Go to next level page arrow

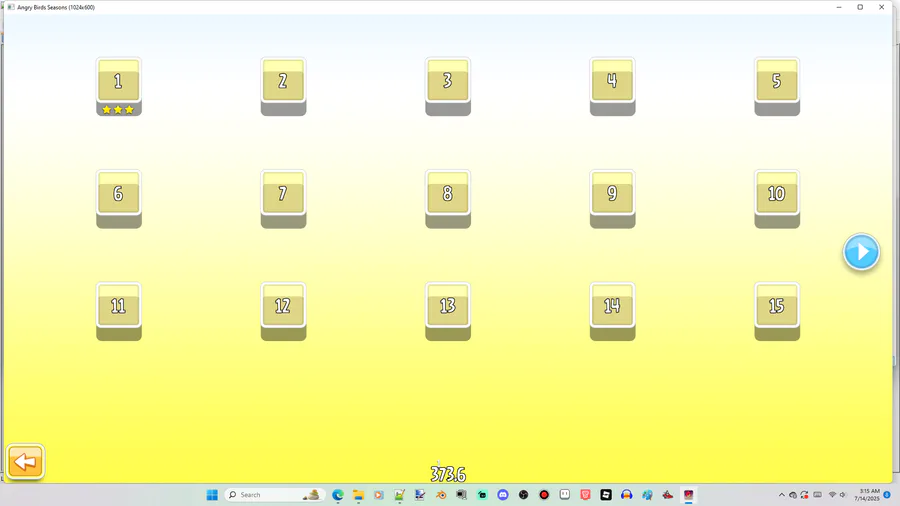[x=861, y=251]
